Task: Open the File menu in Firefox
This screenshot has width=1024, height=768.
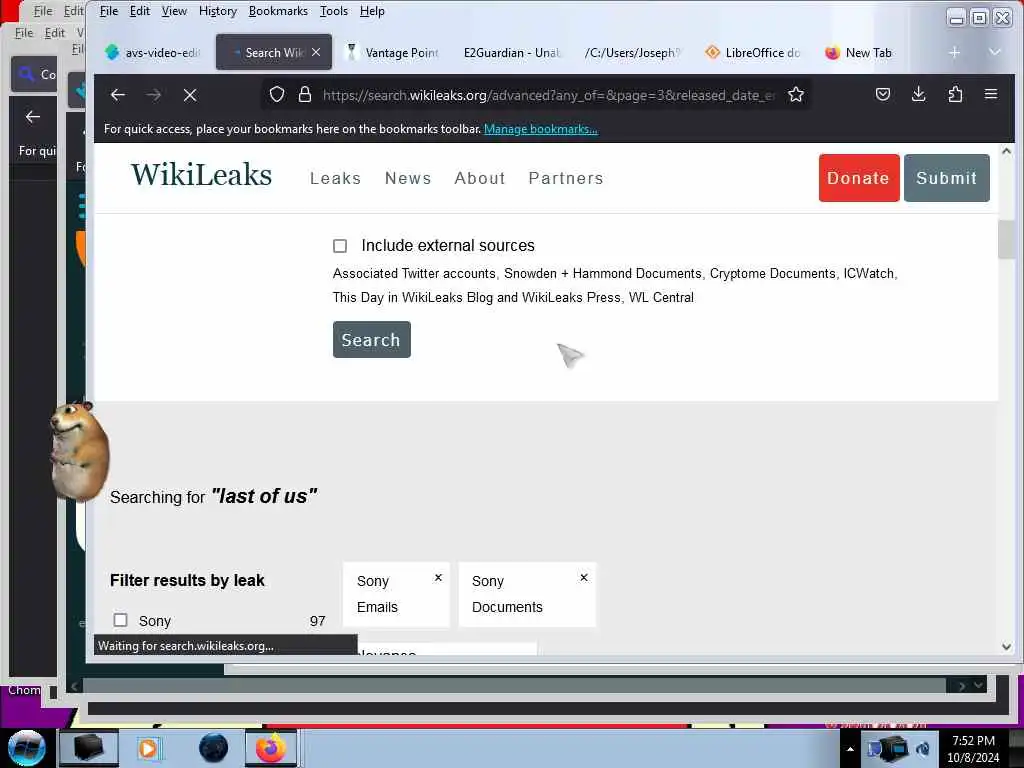Action: tap(108, 11)
